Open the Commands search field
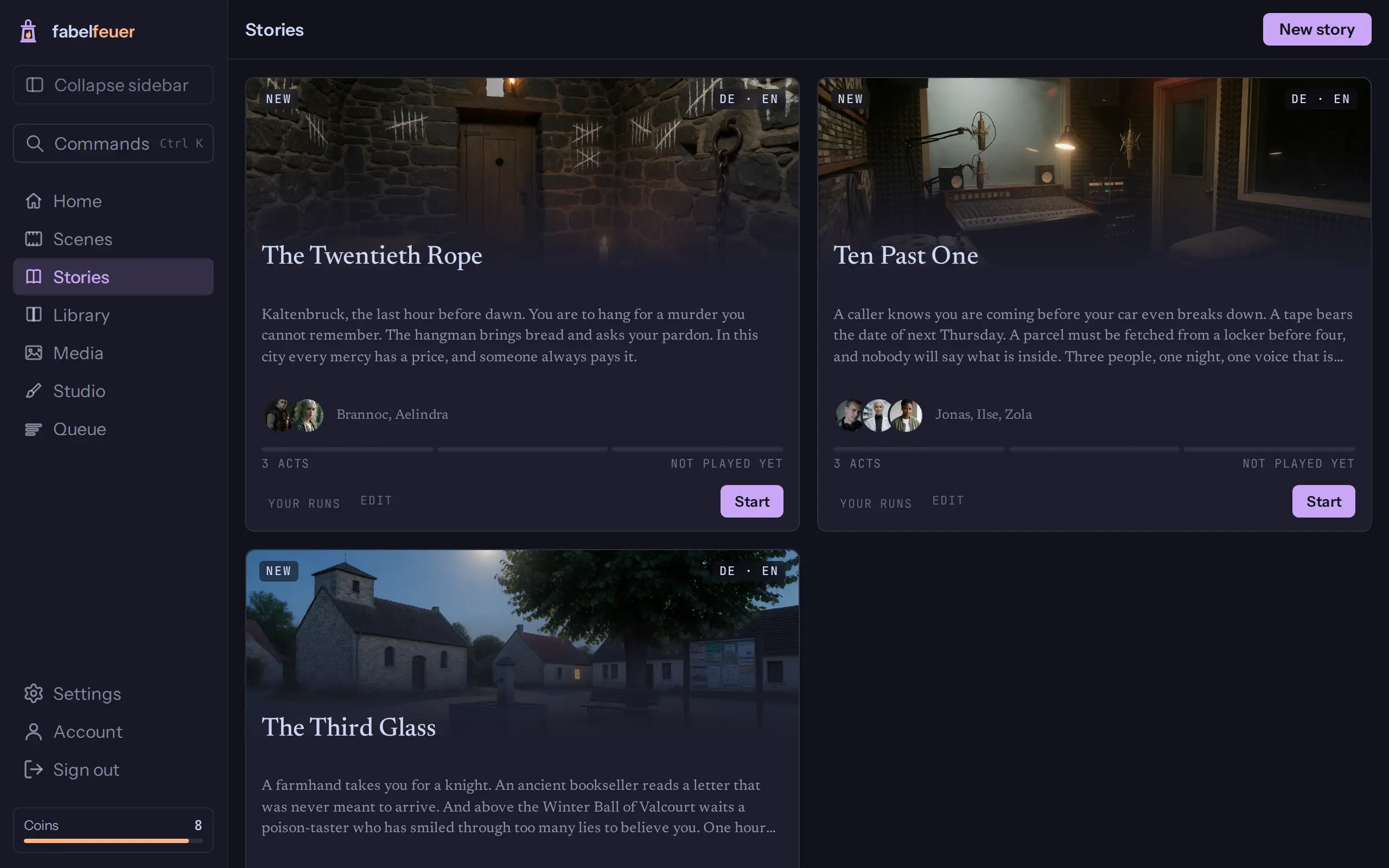The image size is (1389, 868). (x=113, y=144)
